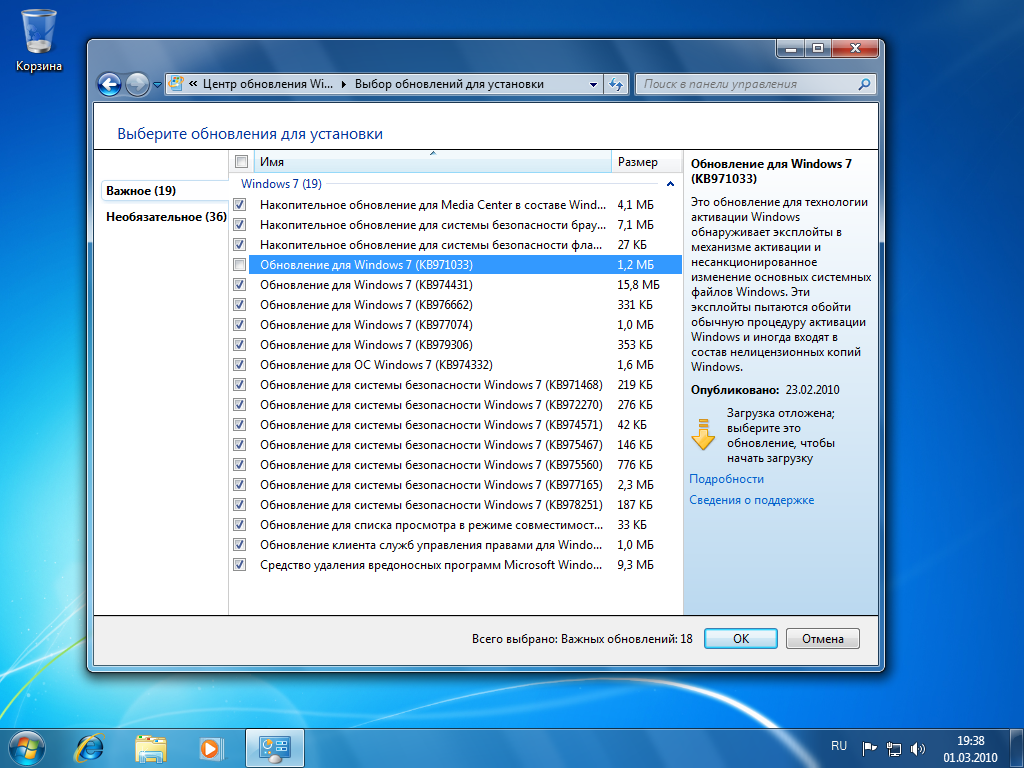Screen dimensions: 1024x768
Task: Select the KB977165 security update row
Action: click(456, 485)
